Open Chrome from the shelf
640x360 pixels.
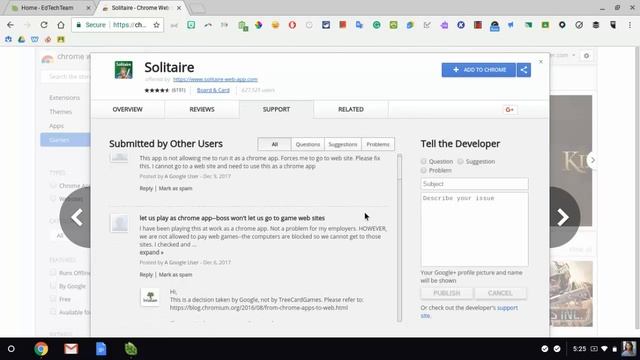tap(41, 349)
